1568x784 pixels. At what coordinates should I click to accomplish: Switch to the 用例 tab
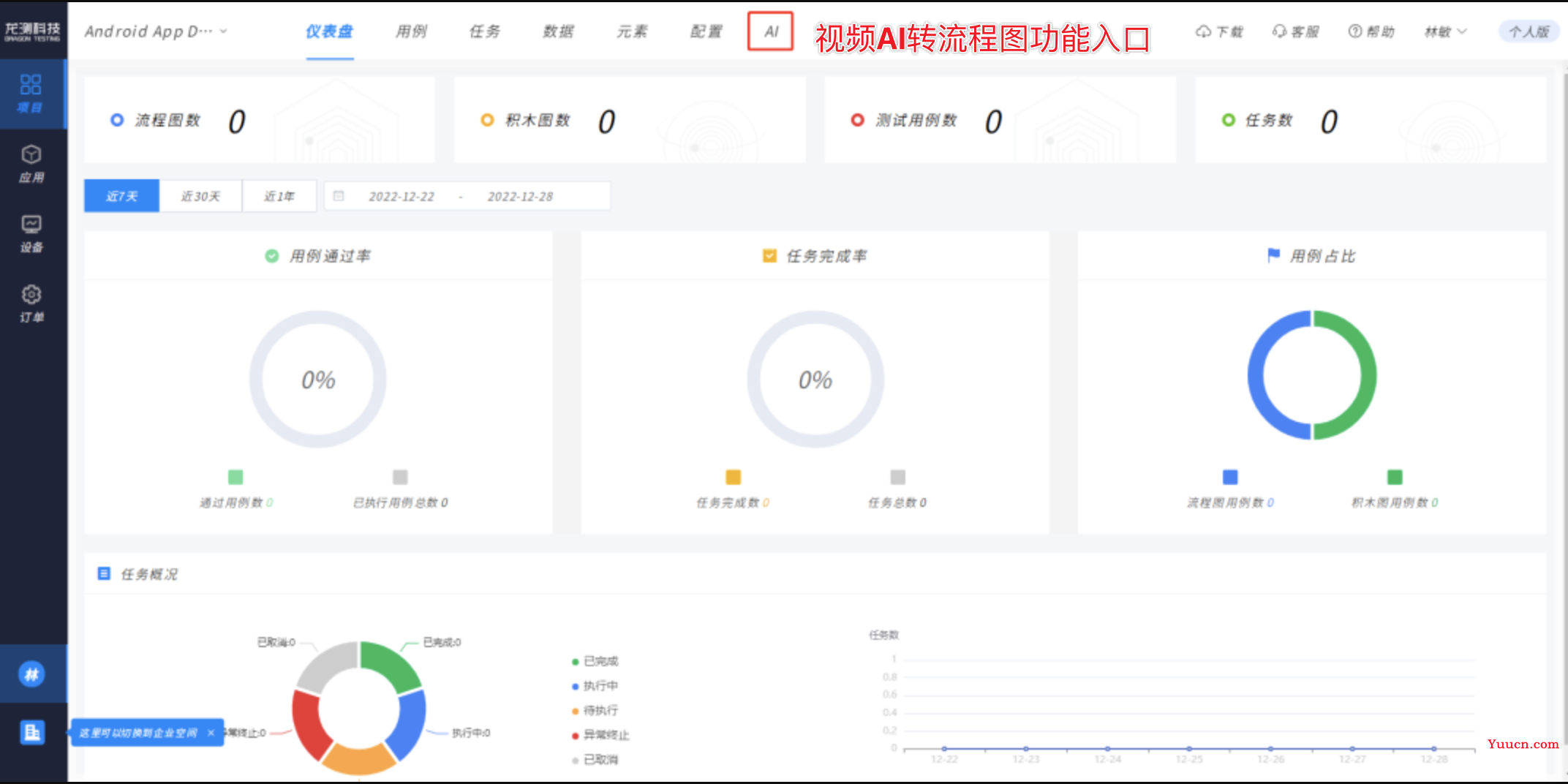411,31
